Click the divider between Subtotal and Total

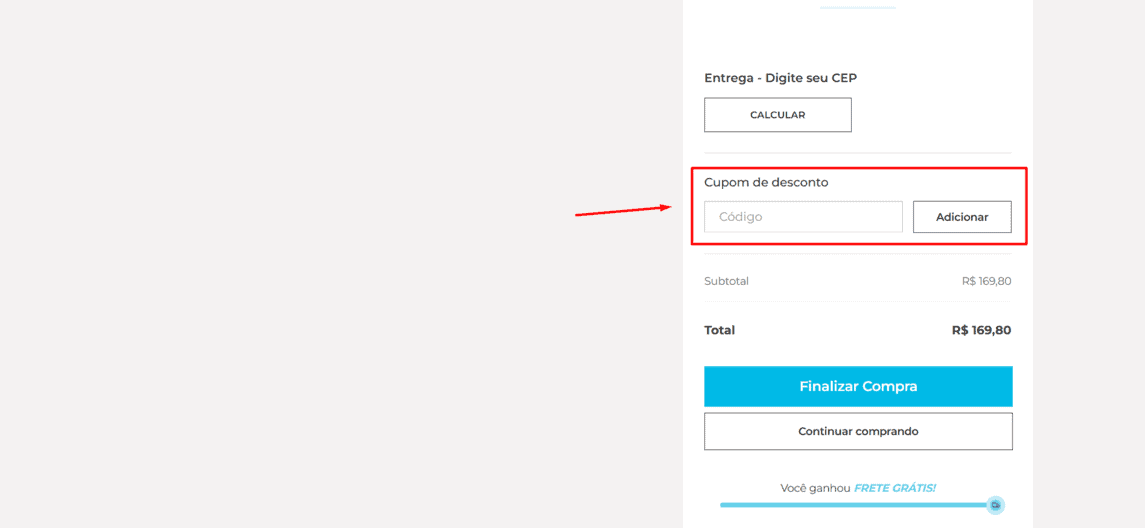pos(858,301)
